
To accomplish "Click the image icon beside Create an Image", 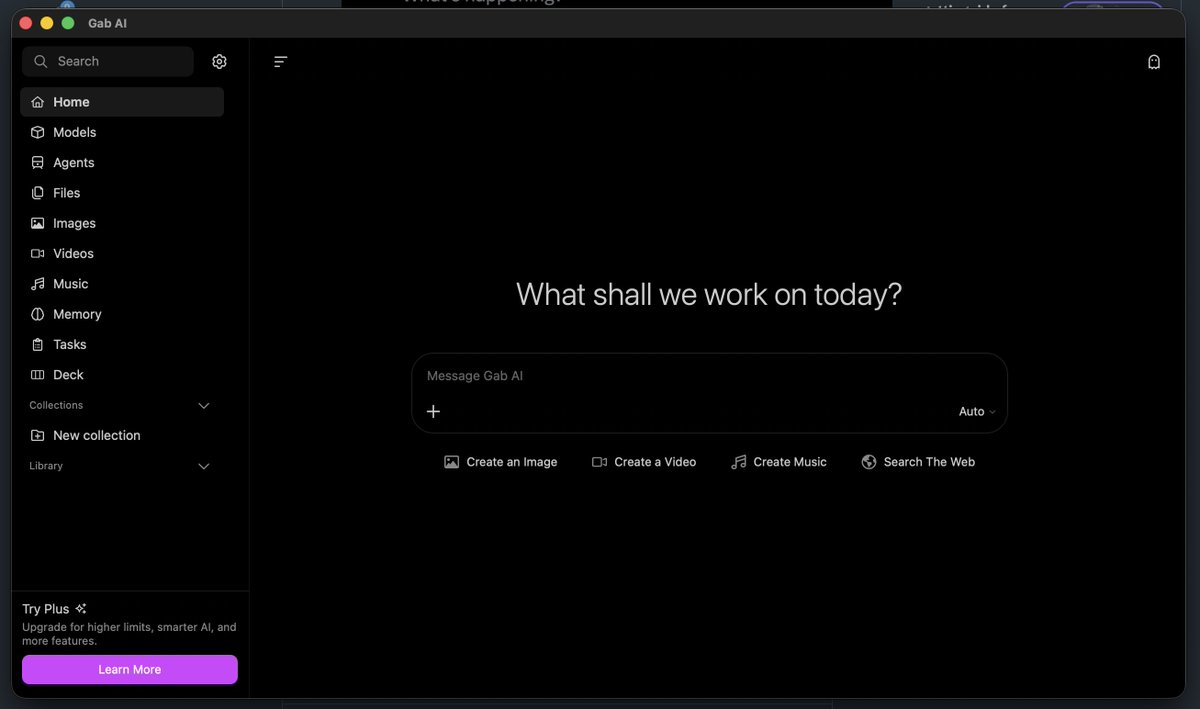I will tap(452, 462).
